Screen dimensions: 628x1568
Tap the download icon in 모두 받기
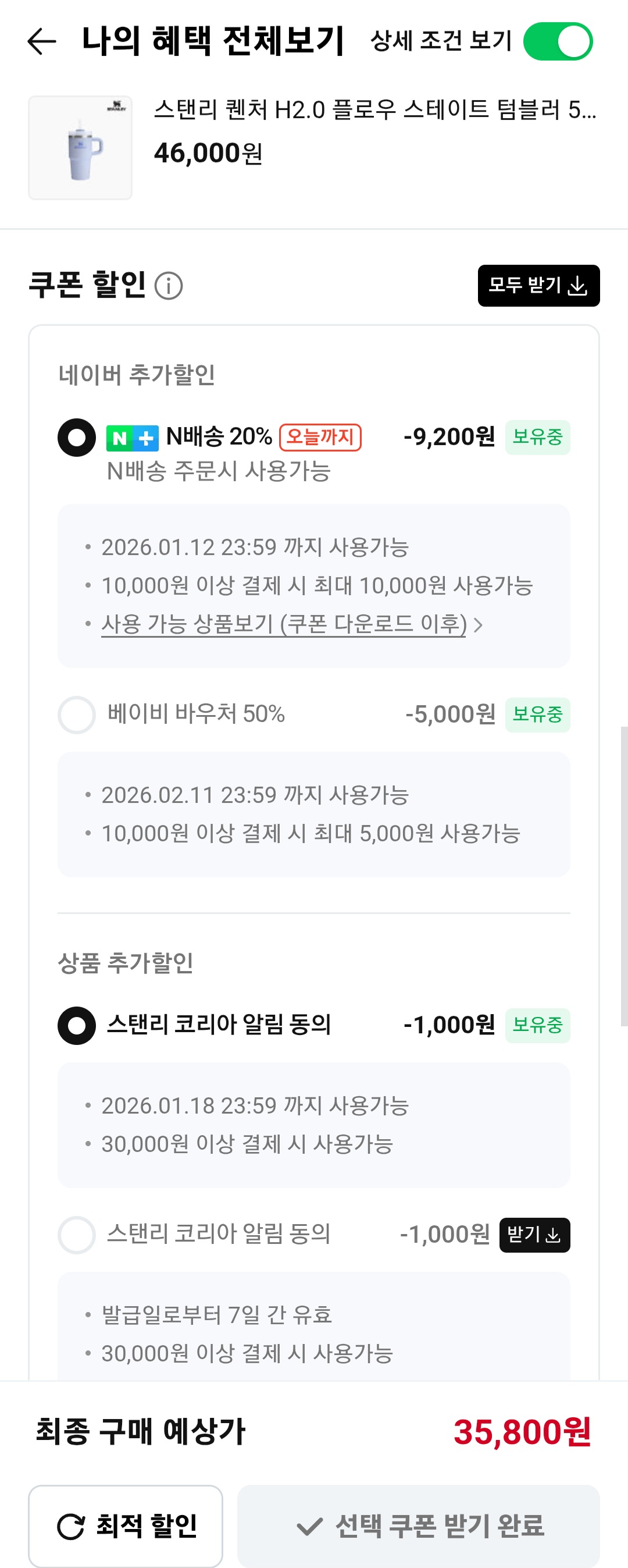click(x=577, y=286)
